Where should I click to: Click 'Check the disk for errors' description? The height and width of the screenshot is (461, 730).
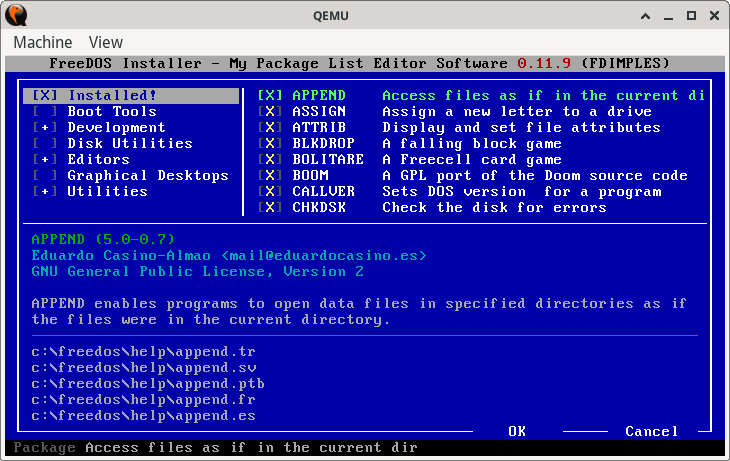point(494,207)
